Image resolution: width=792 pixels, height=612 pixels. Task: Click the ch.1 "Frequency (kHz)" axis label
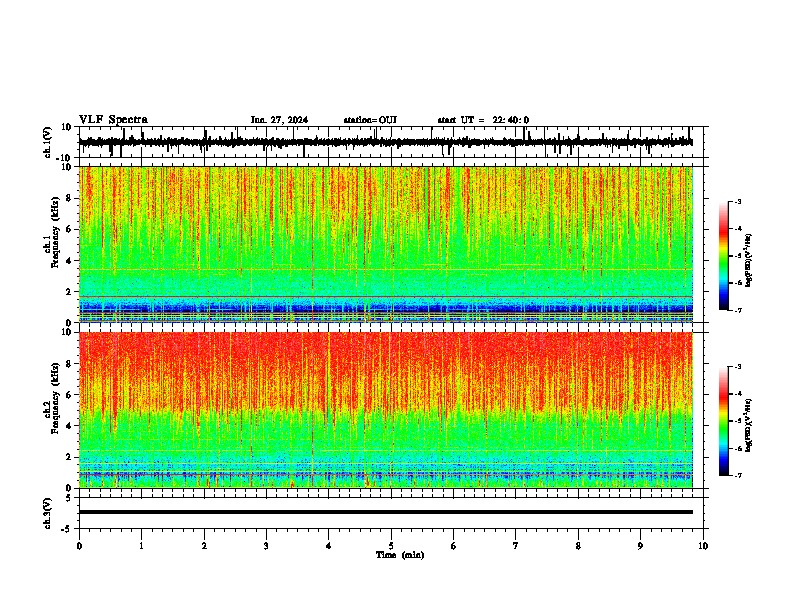click(x=54, y=233)
